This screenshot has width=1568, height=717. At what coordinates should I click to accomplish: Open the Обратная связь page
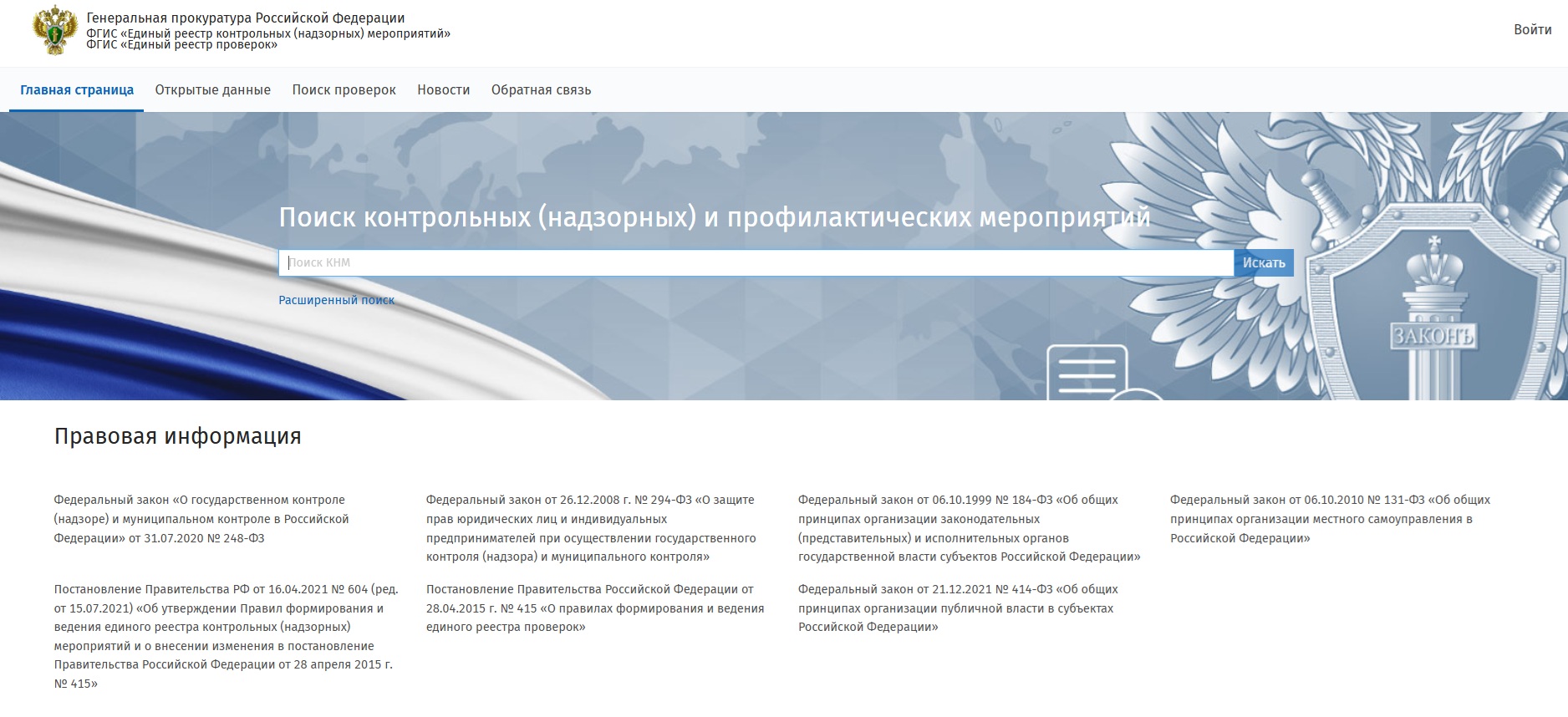pos(541,90)
